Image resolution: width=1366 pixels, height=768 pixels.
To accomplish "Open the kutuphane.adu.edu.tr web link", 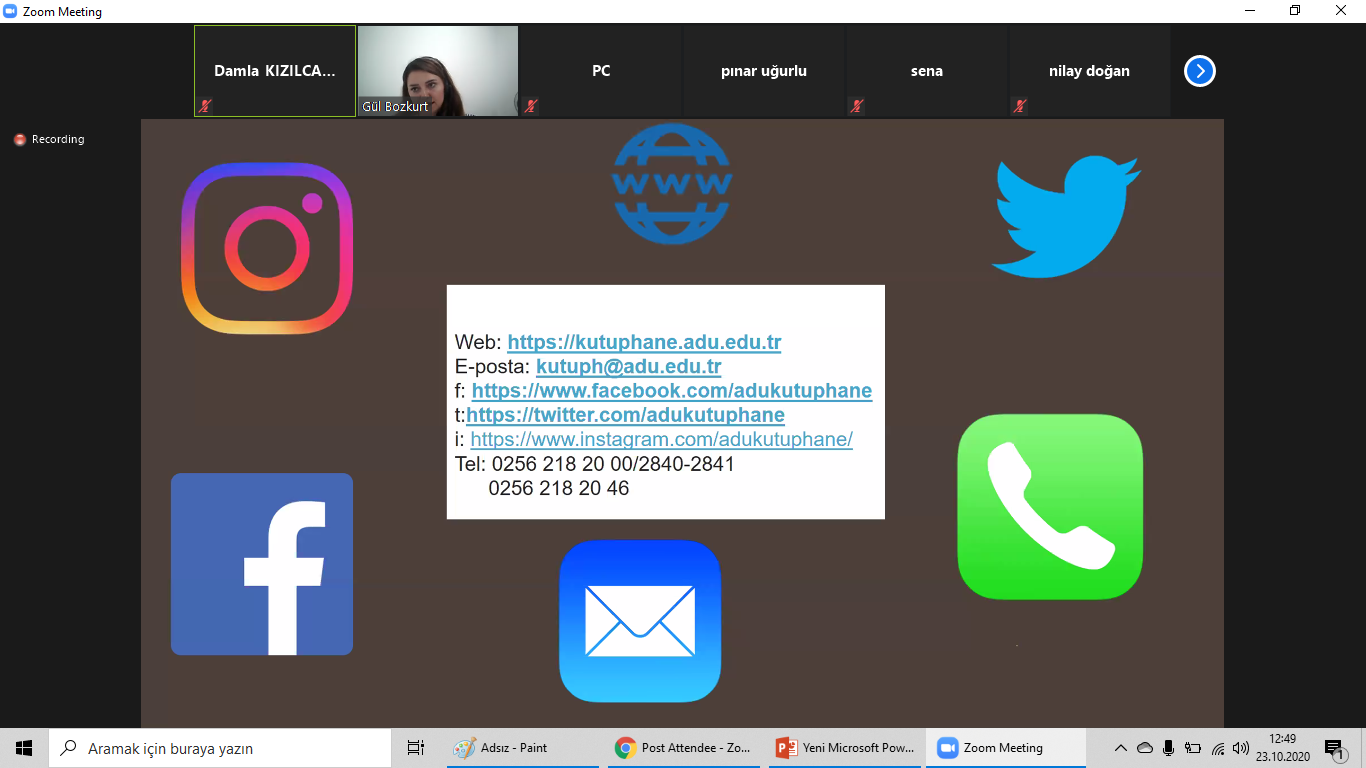I will point(644,342).
